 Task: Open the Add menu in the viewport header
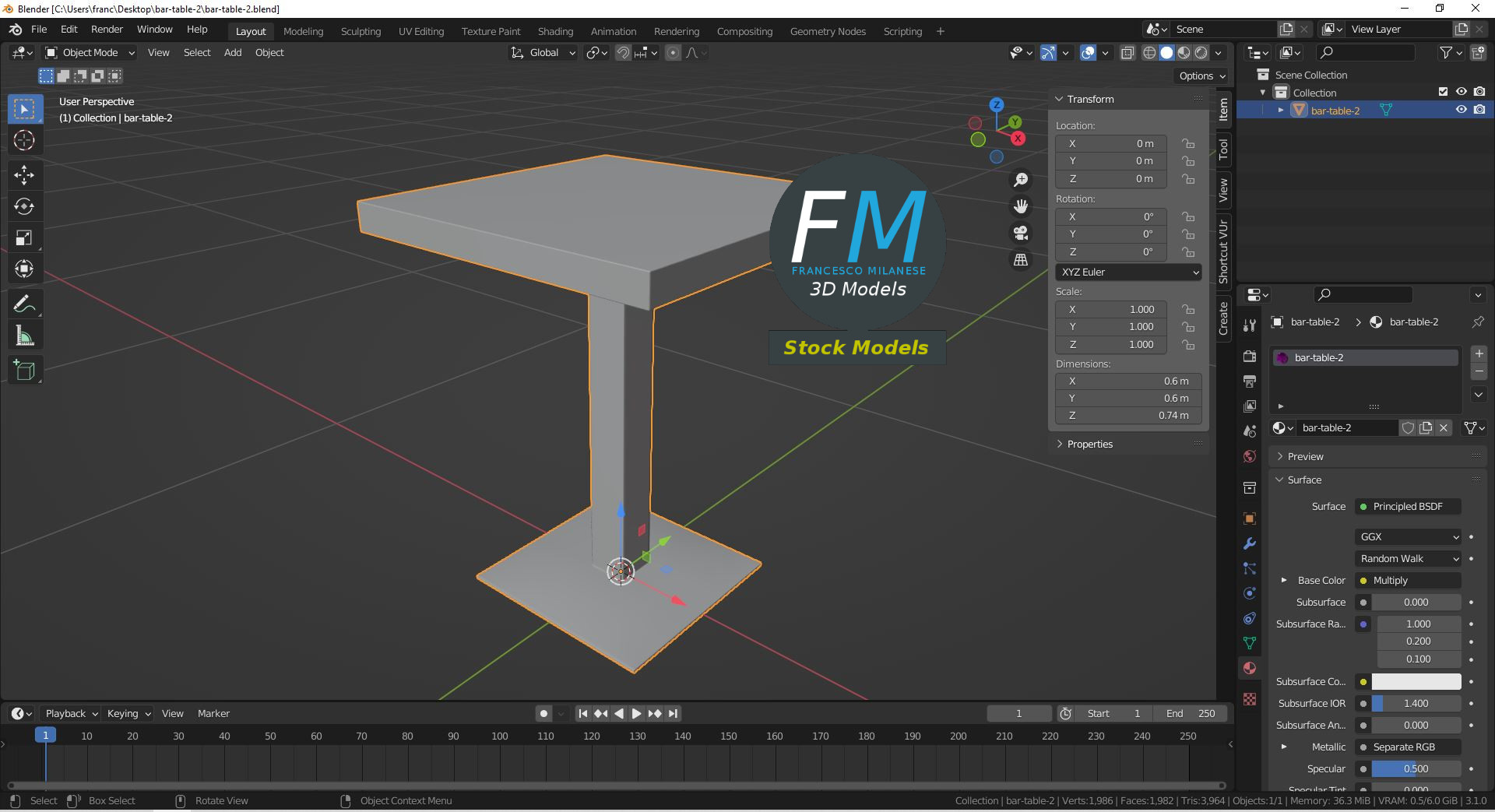tap(233, 53)
